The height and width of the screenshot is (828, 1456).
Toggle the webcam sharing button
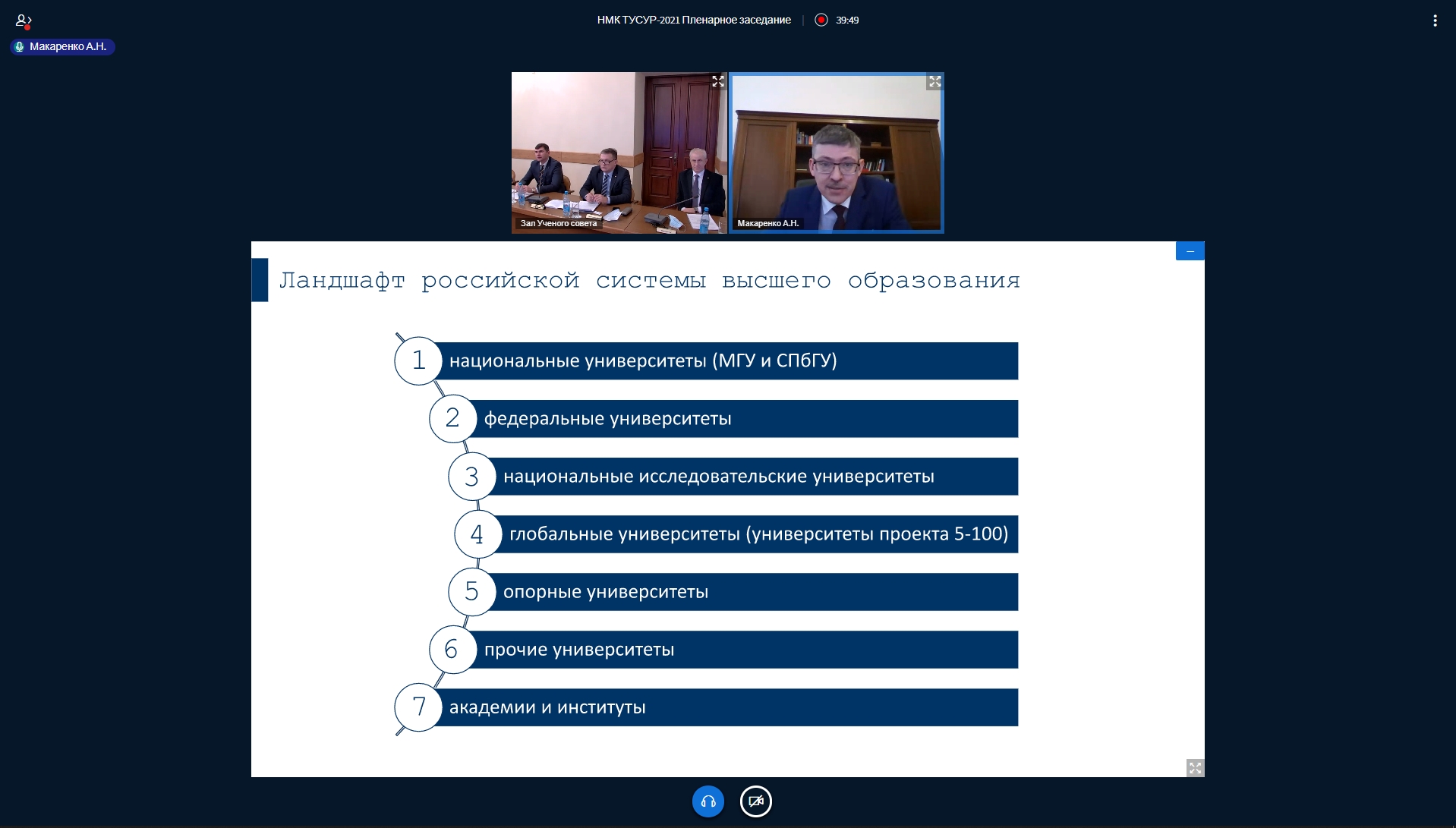pos(755,801)
